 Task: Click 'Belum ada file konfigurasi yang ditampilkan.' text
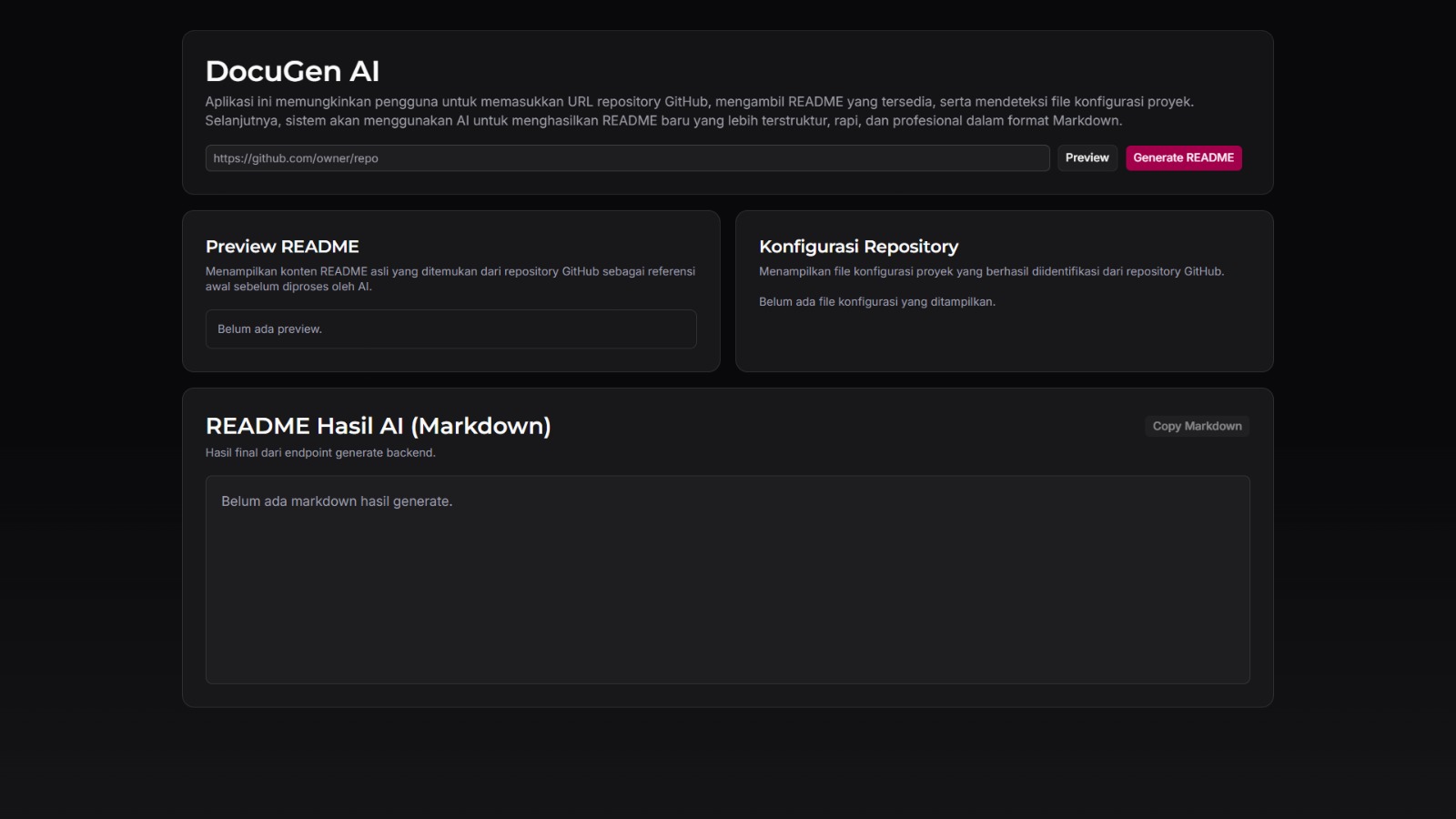[876, 302]
